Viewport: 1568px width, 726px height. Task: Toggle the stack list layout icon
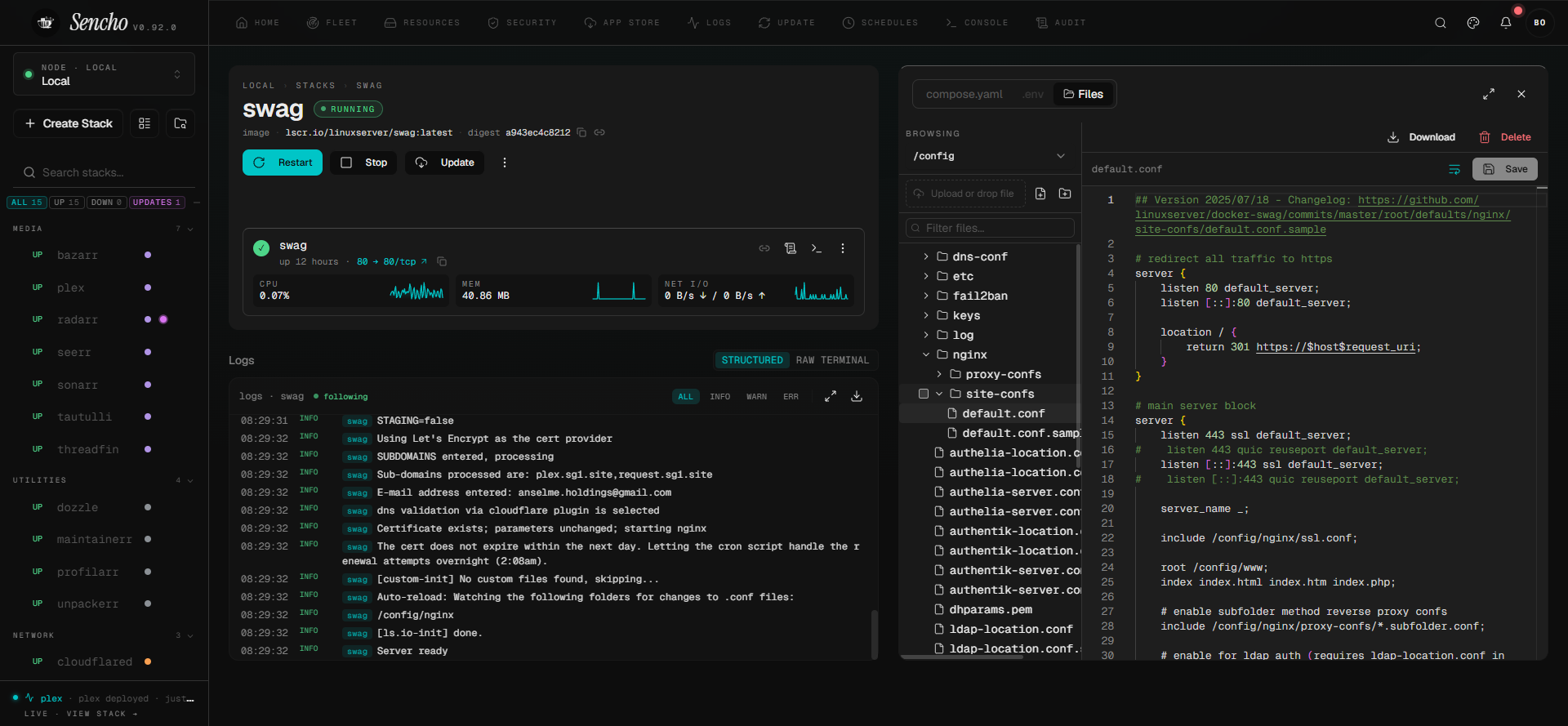[x=145, y=123]
